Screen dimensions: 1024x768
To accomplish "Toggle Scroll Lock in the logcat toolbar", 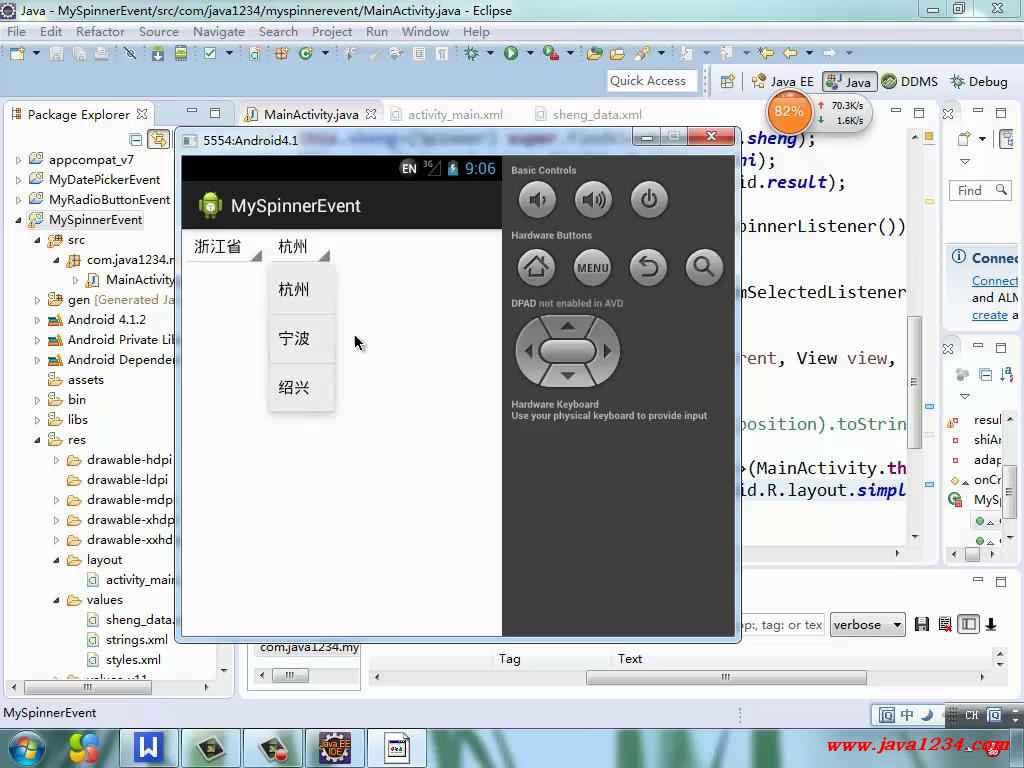I will (991, 624).
